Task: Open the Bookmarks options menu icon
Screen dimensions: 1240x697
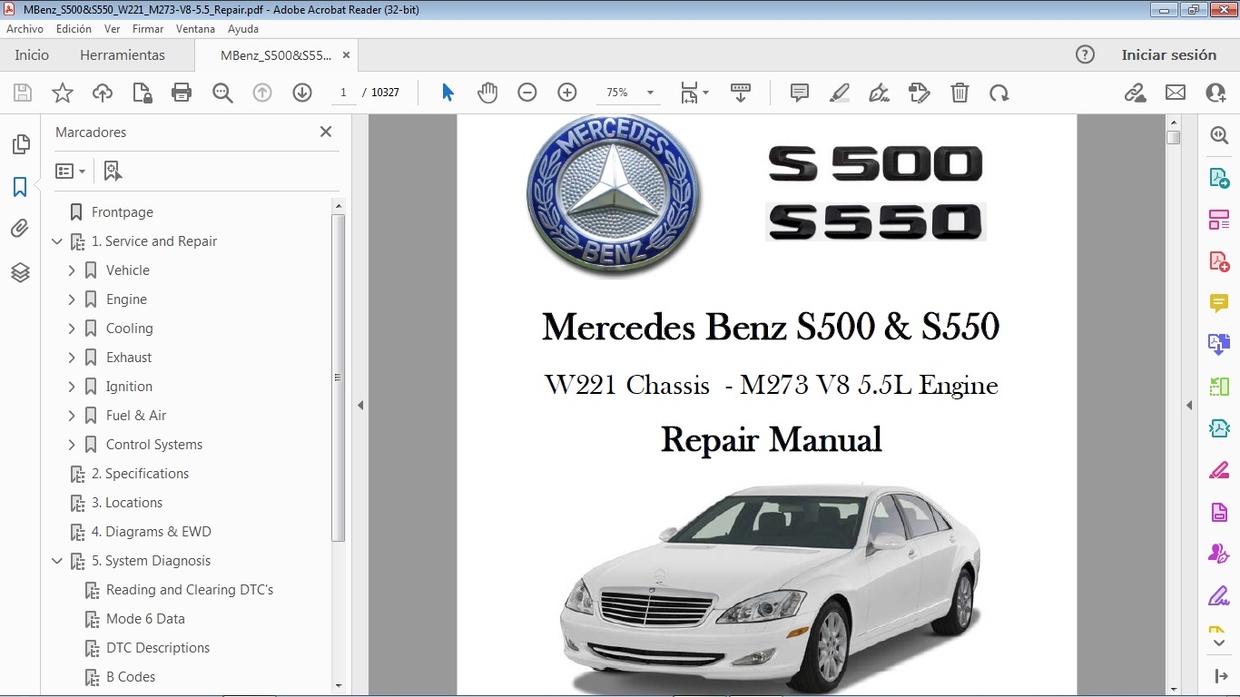Action: coord(70,170)
